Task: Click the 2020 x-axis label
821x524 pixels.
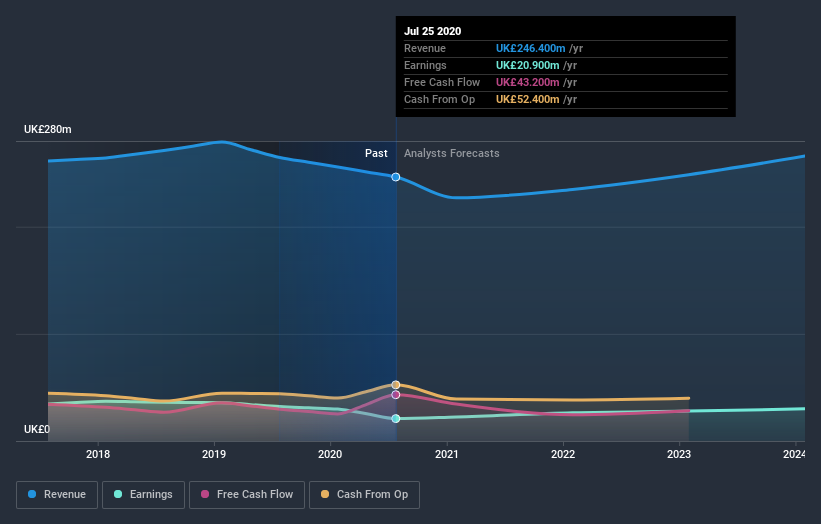Action: [x=330, y=454]
